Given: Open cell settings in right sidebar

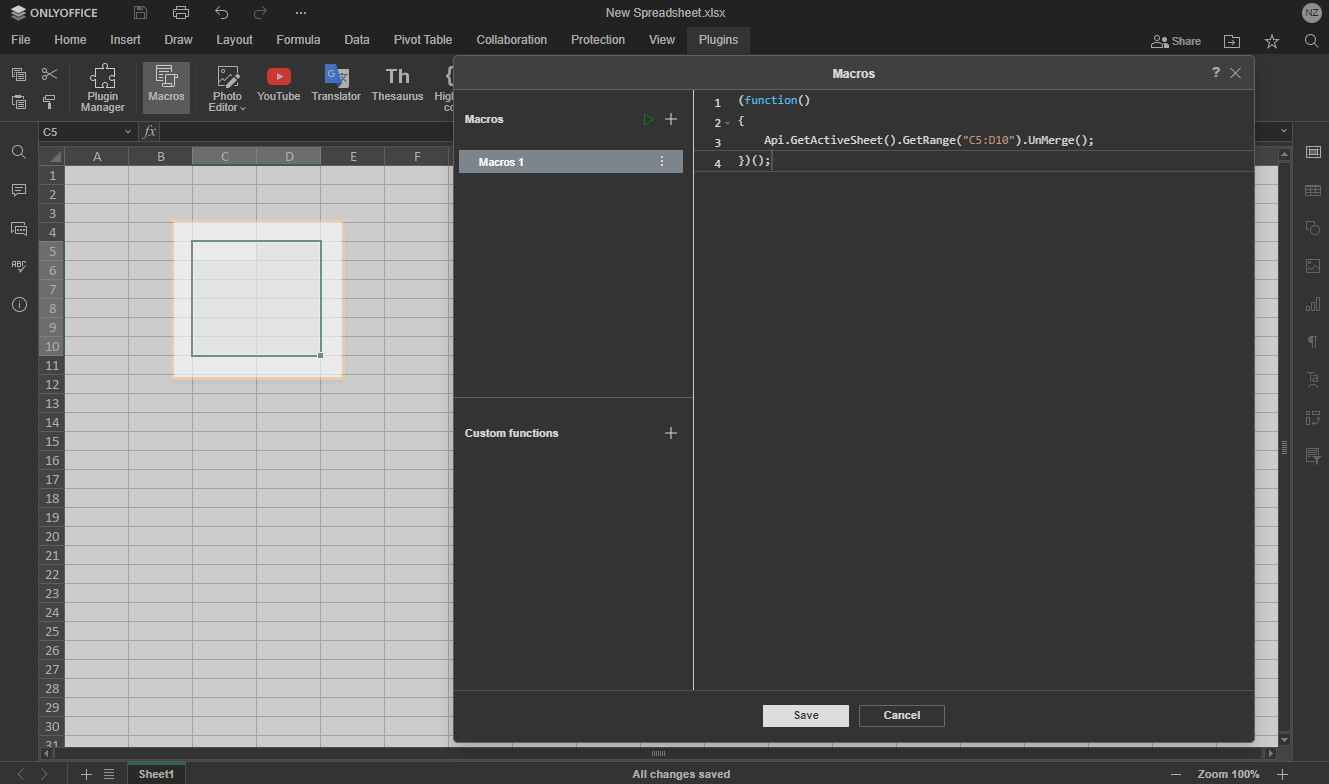Looking at the screenshot, I should coord(1313,152).
